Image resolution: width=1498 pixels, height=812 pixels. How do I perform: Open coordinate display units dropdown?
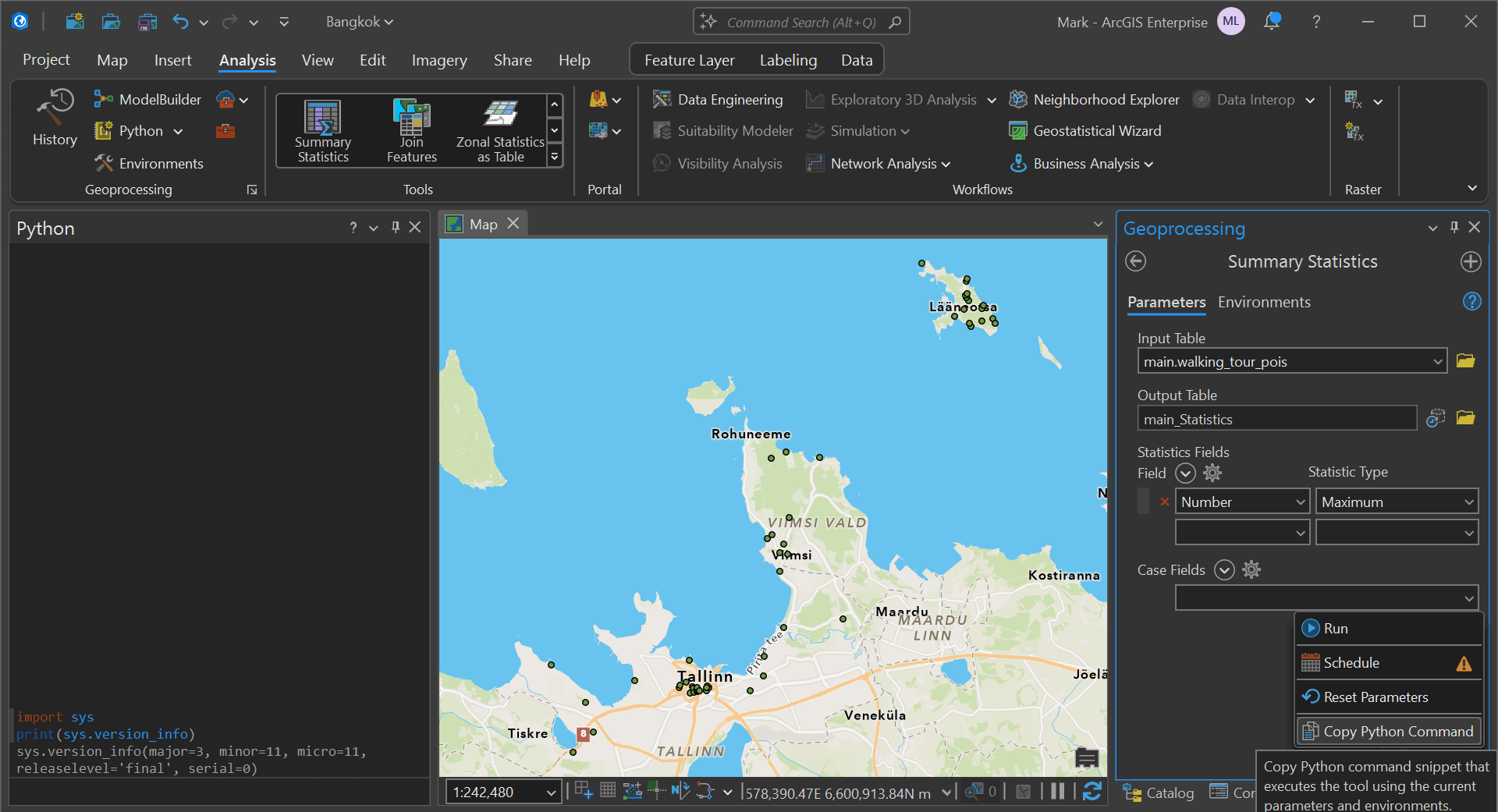click(x=946, y=792)
